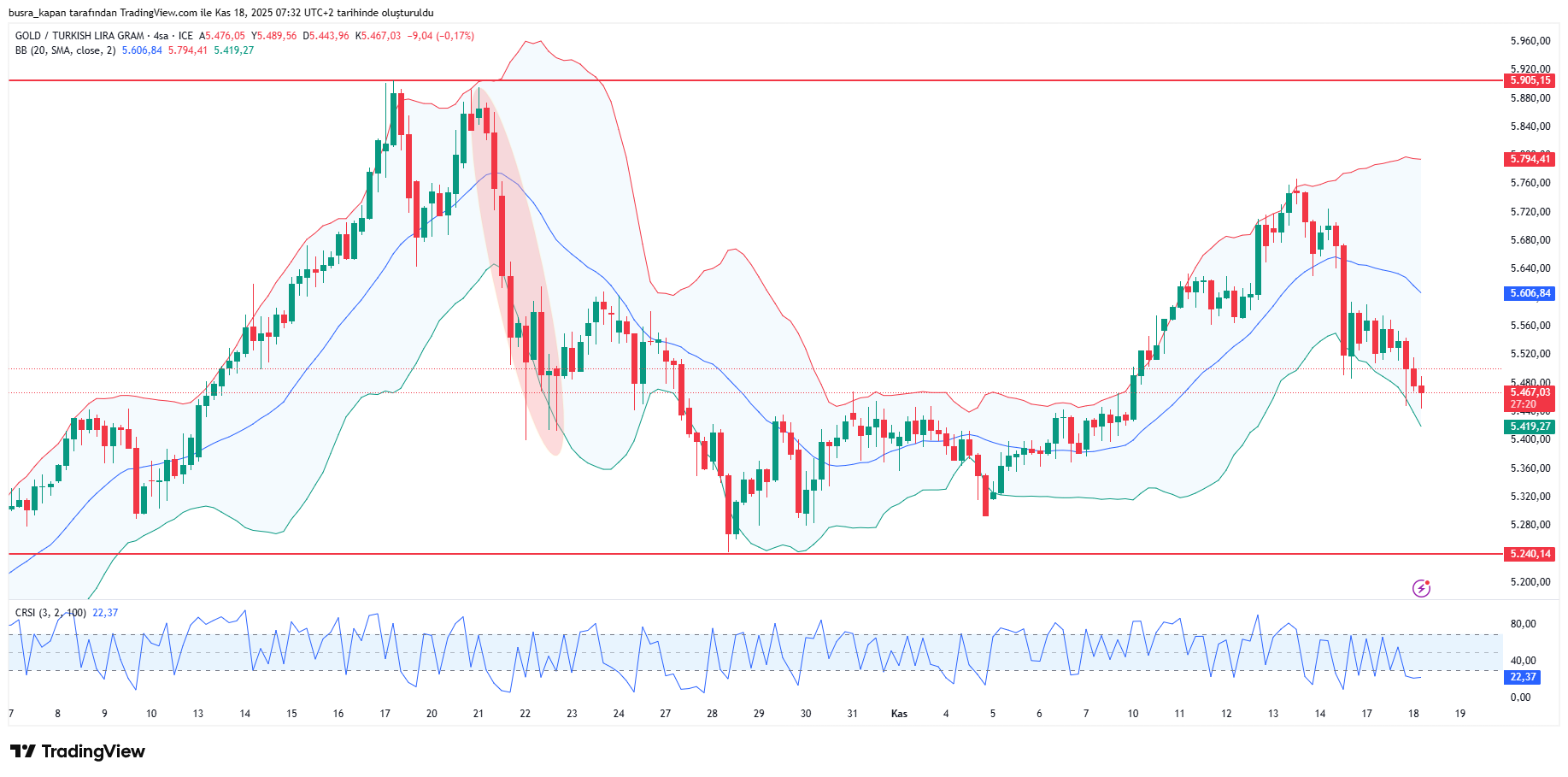
Task: Click the −9,04 (−0,17%) change value
Action: [x=440, y=36]
